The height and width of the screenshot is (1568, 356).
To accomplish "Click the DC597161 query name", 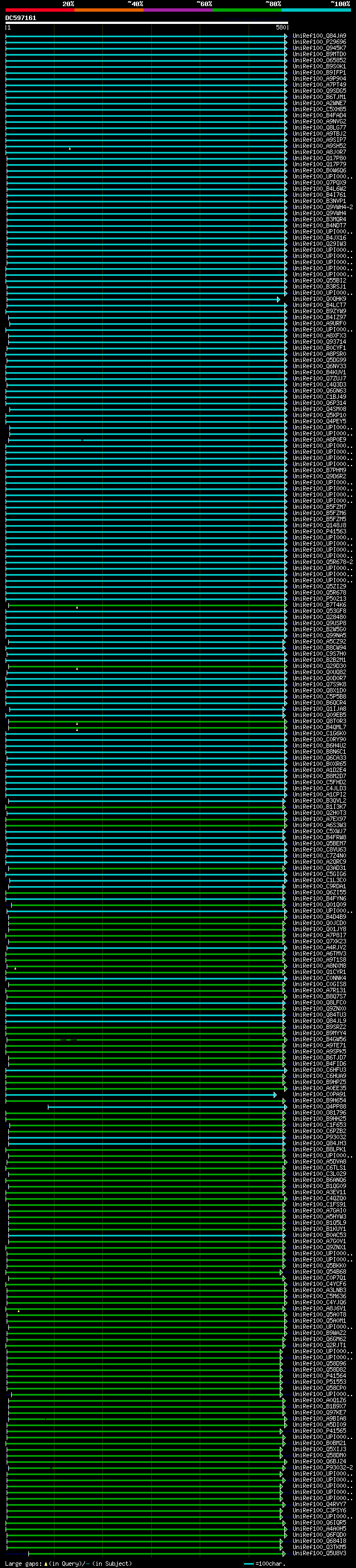I will pyautogui.click(x=21, y=18).
